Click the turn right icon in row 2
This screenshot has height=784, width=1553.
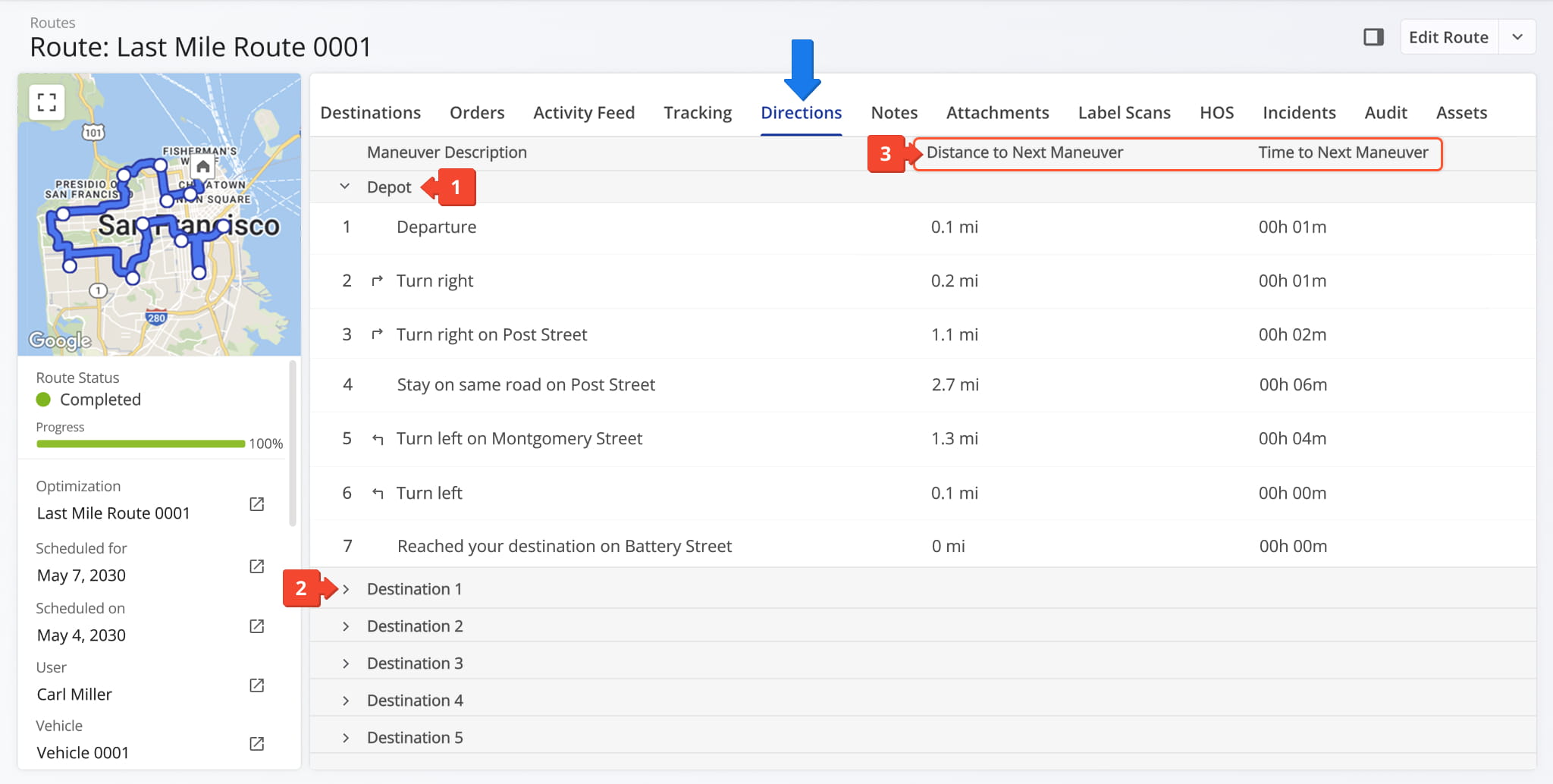click(x=377, y=281)
